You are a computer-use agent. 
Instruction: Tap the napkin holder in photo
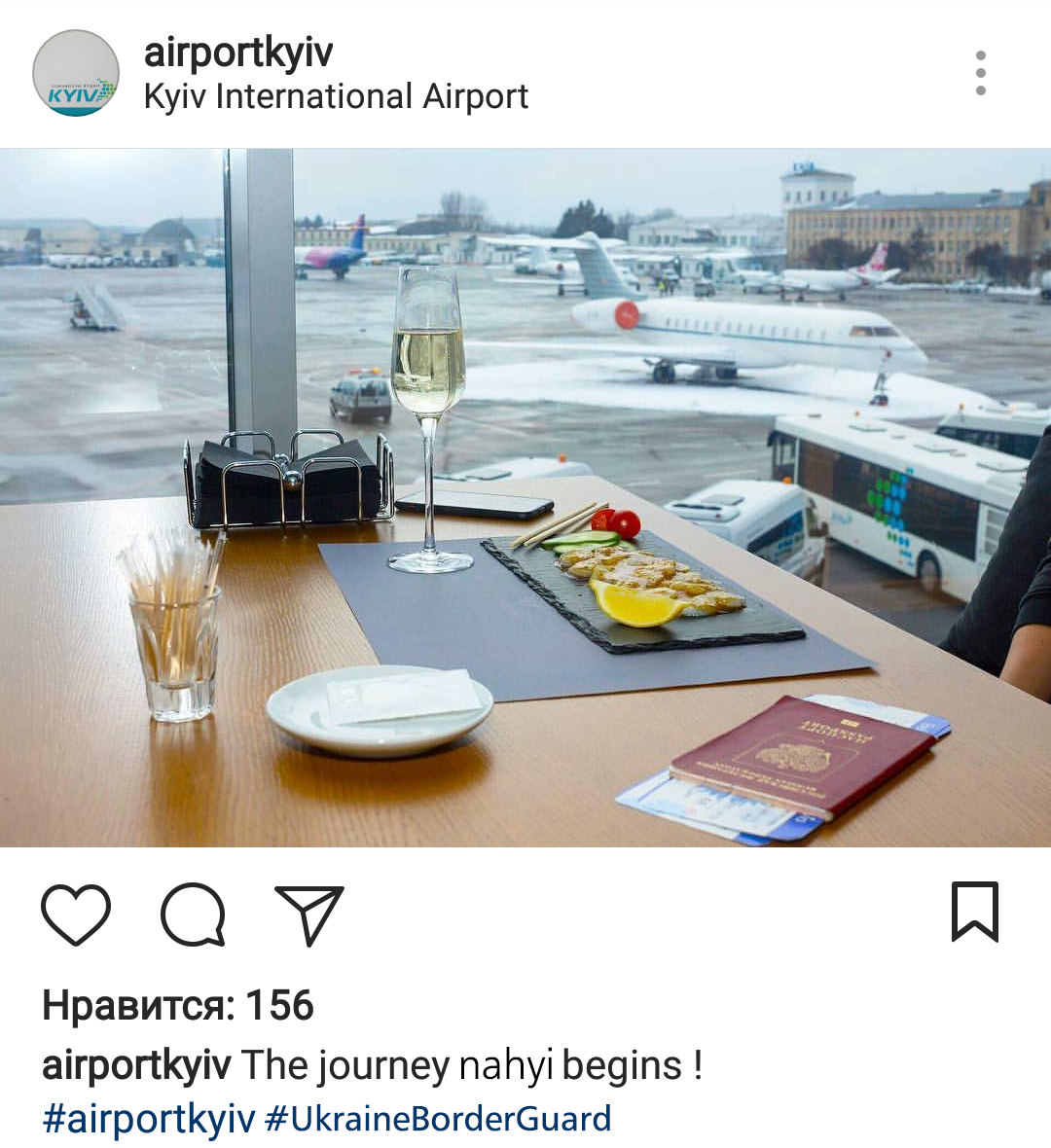pos(288,479)
